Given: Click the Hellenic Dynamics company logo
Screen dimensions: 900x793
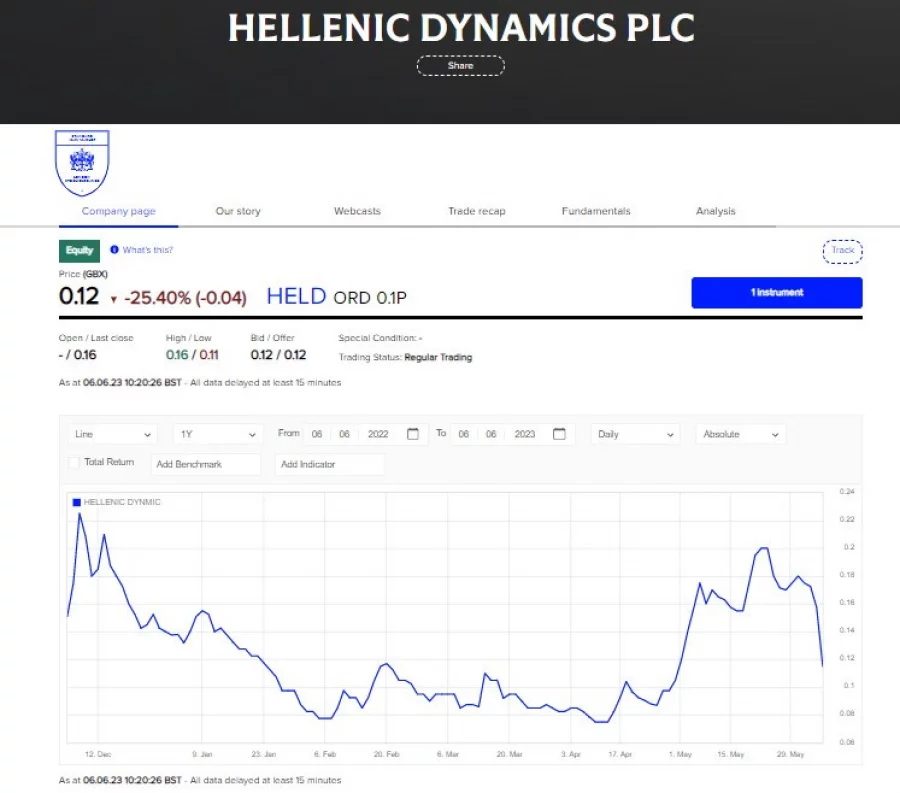Looking at the screenshot, I should [82, 162].
